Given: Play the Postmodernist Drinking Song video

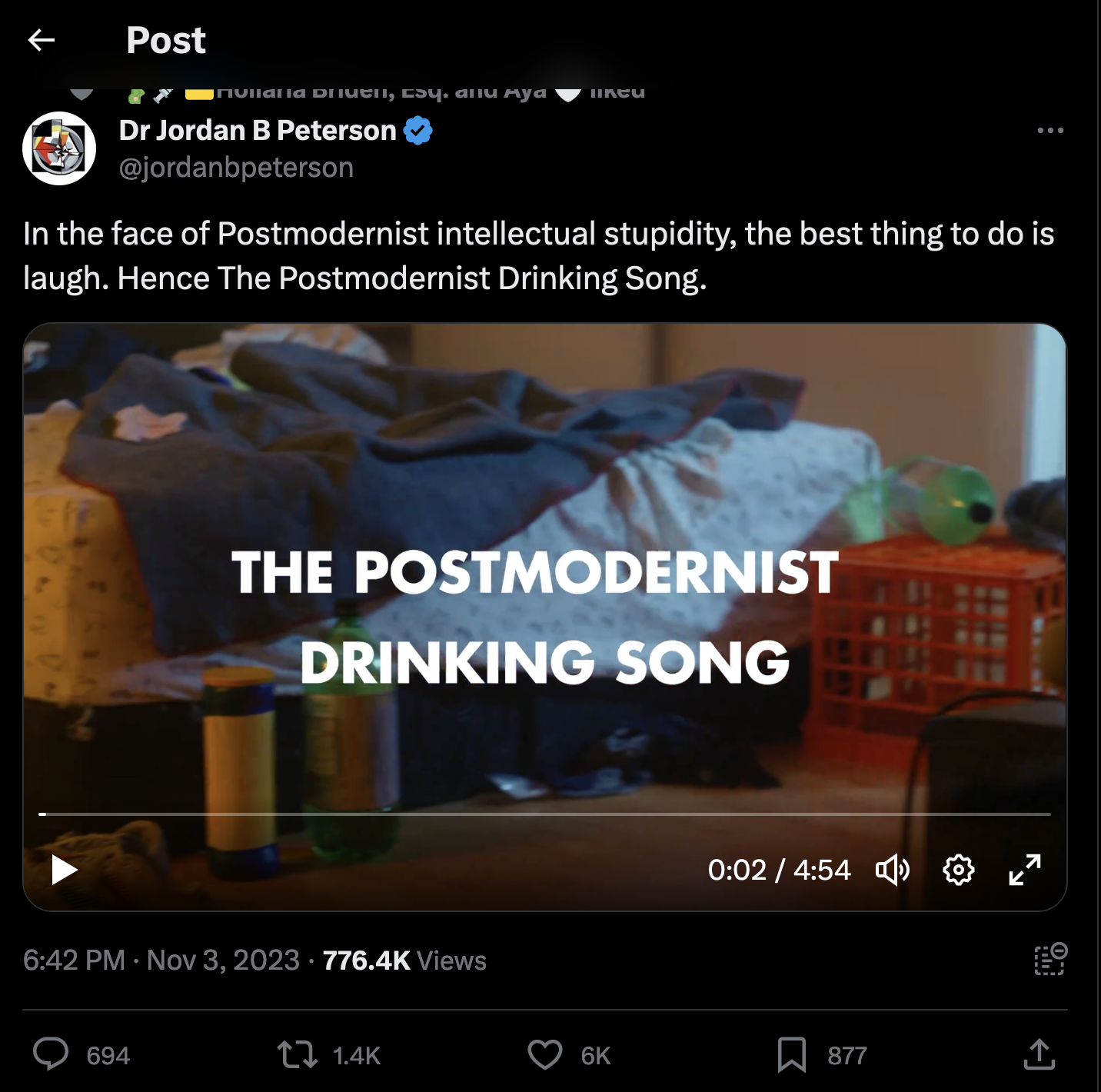Looking at the screenshot, I should click(65, 870).
